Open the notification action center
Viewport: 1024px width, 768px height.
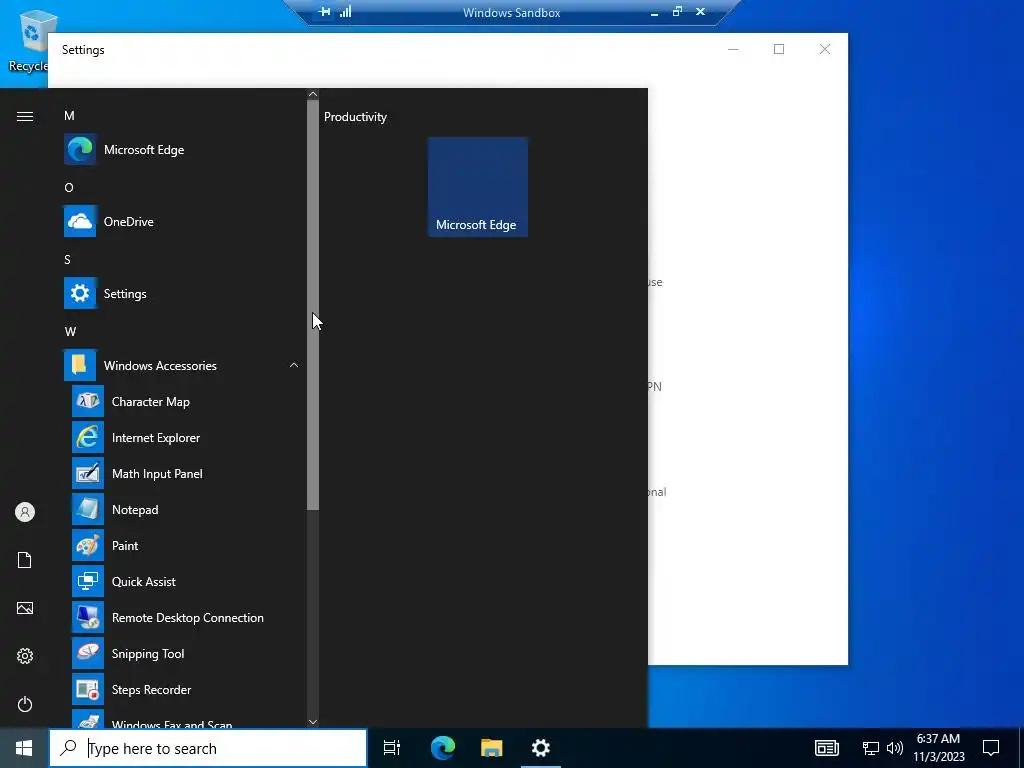(991, 748)
